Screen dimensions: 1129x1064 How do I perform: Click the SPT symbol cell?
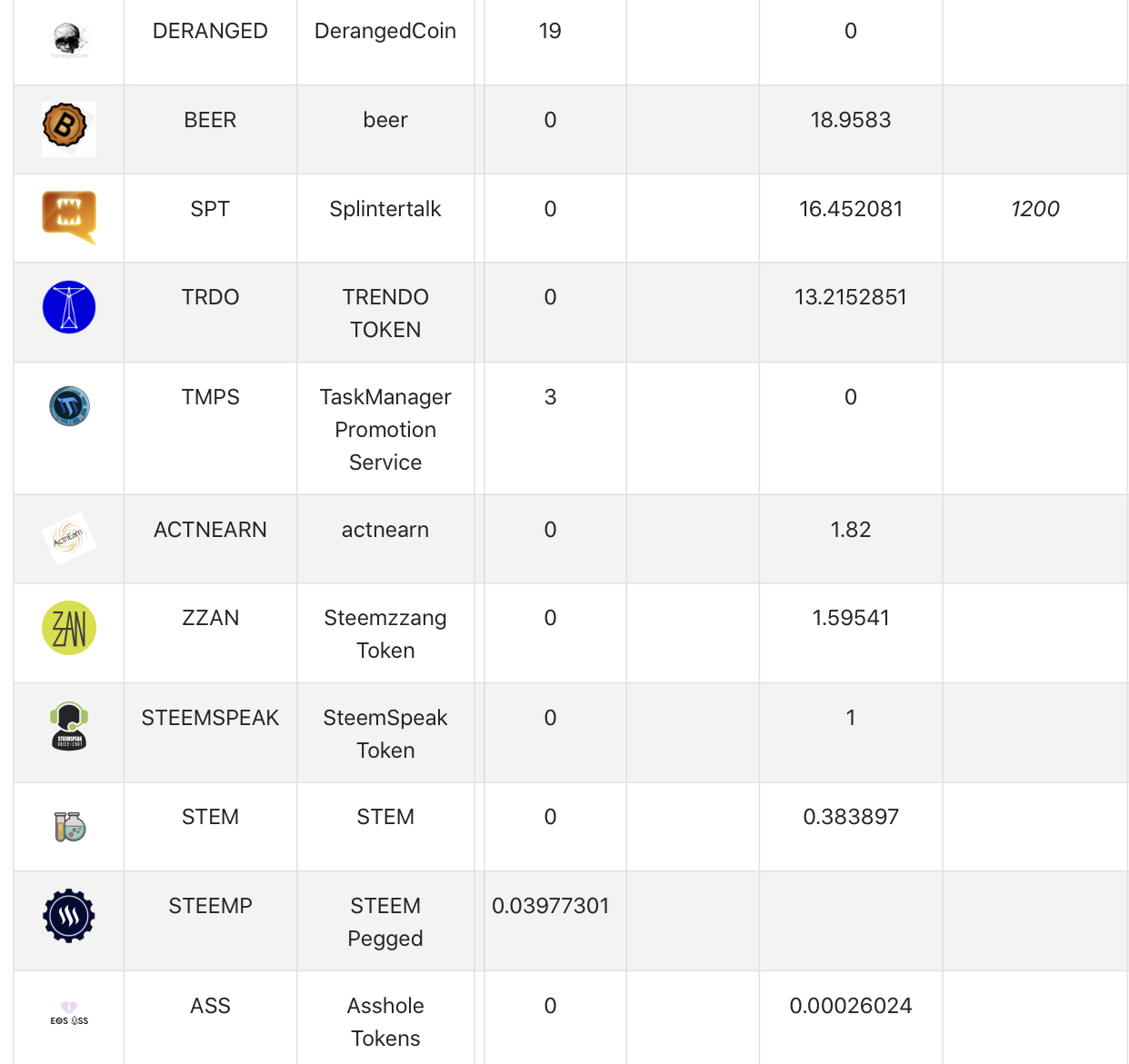click(x=210, y=209)
